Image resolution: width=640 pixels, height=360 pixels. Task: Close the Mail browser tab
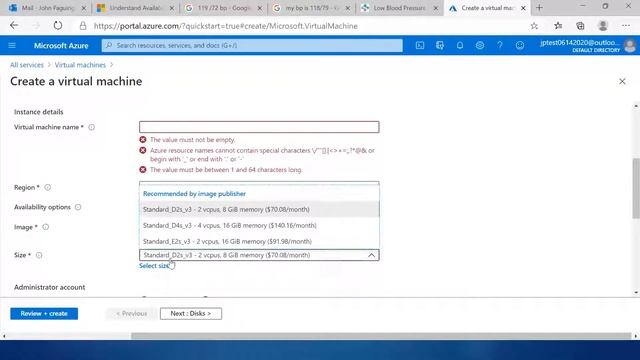tap(84, 8)
